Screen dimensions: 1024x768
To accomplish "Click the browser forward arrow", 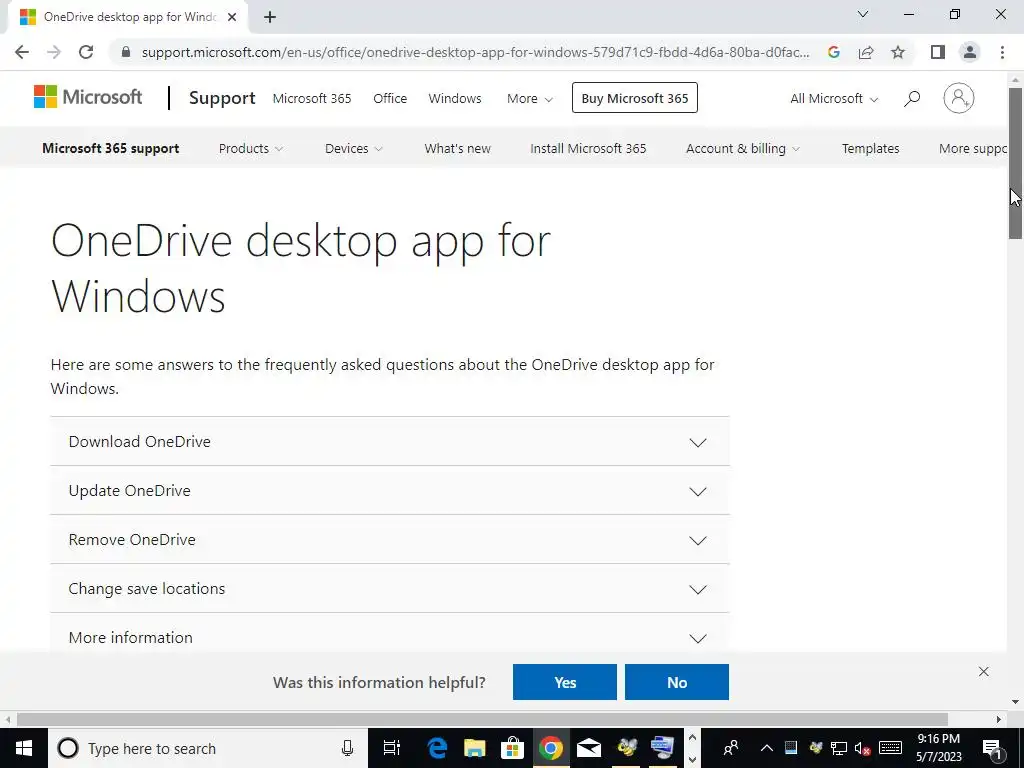I will 54,52.
